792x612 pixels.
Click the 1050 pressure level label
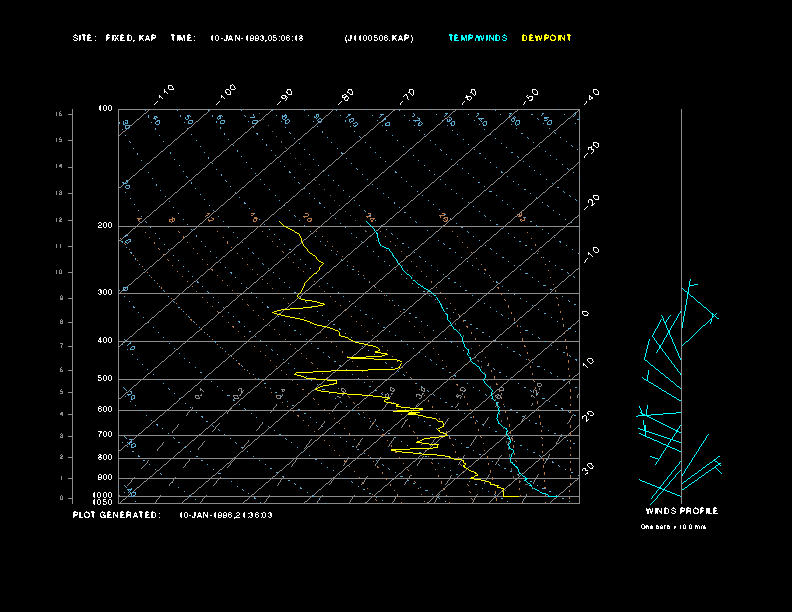pyautogui.click(x=103, y=502)
